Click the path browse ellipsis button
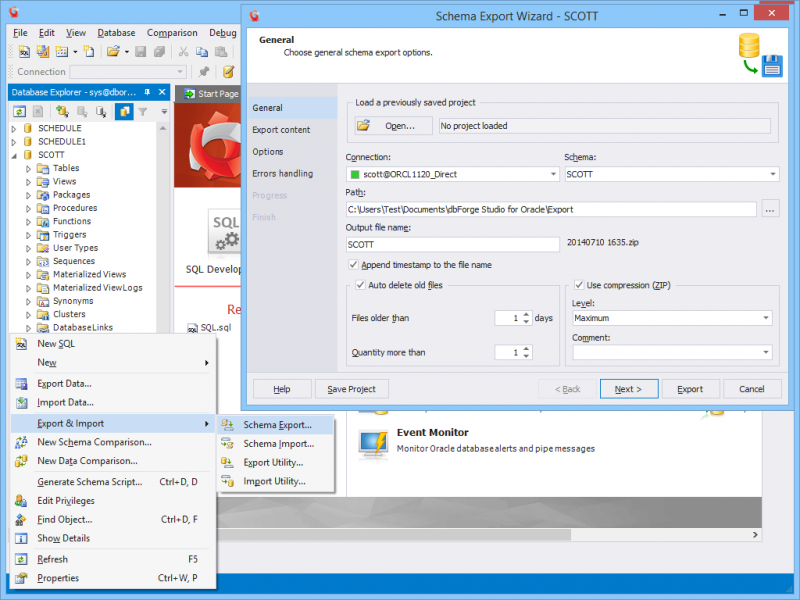Image resolution: width=800 pixels, height=600 pixels. pos(769,209)
